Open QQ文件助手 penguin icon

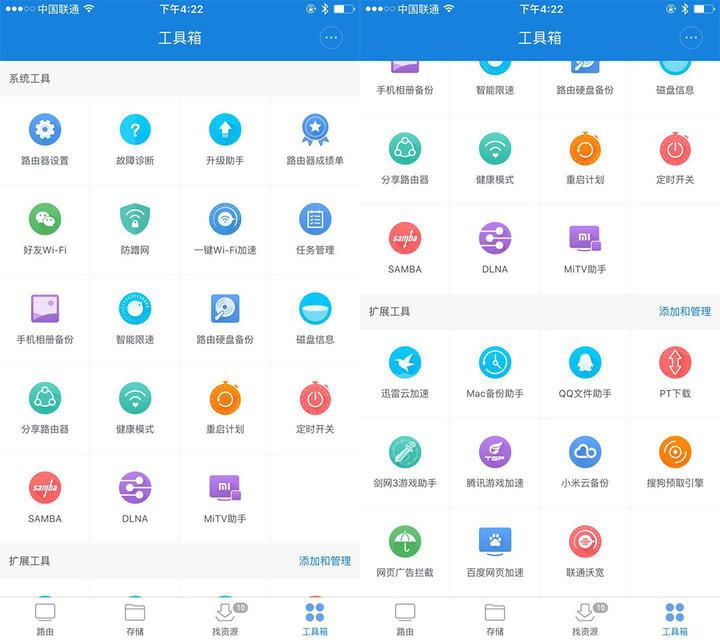[x=585, y=363]
